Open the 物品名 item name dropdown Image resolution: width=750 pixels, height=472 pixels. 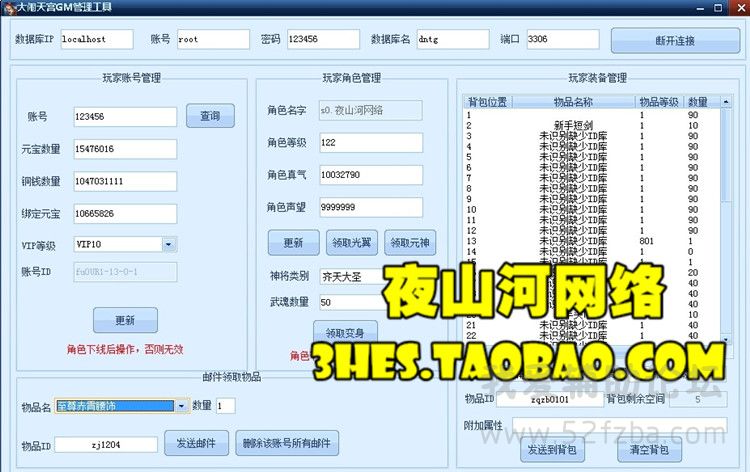coord(181,406)
